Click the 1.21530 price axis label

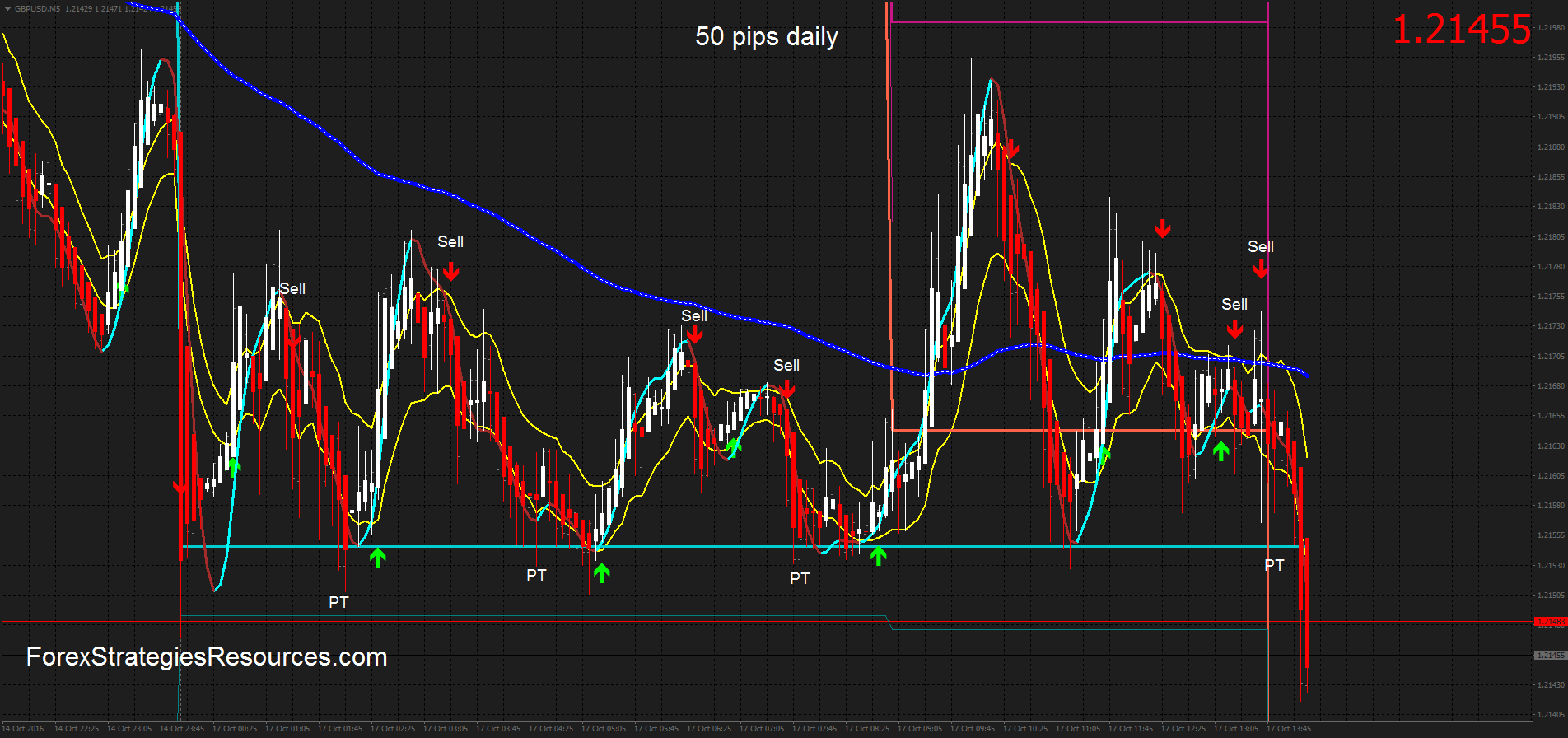(x=1552, y=566)
